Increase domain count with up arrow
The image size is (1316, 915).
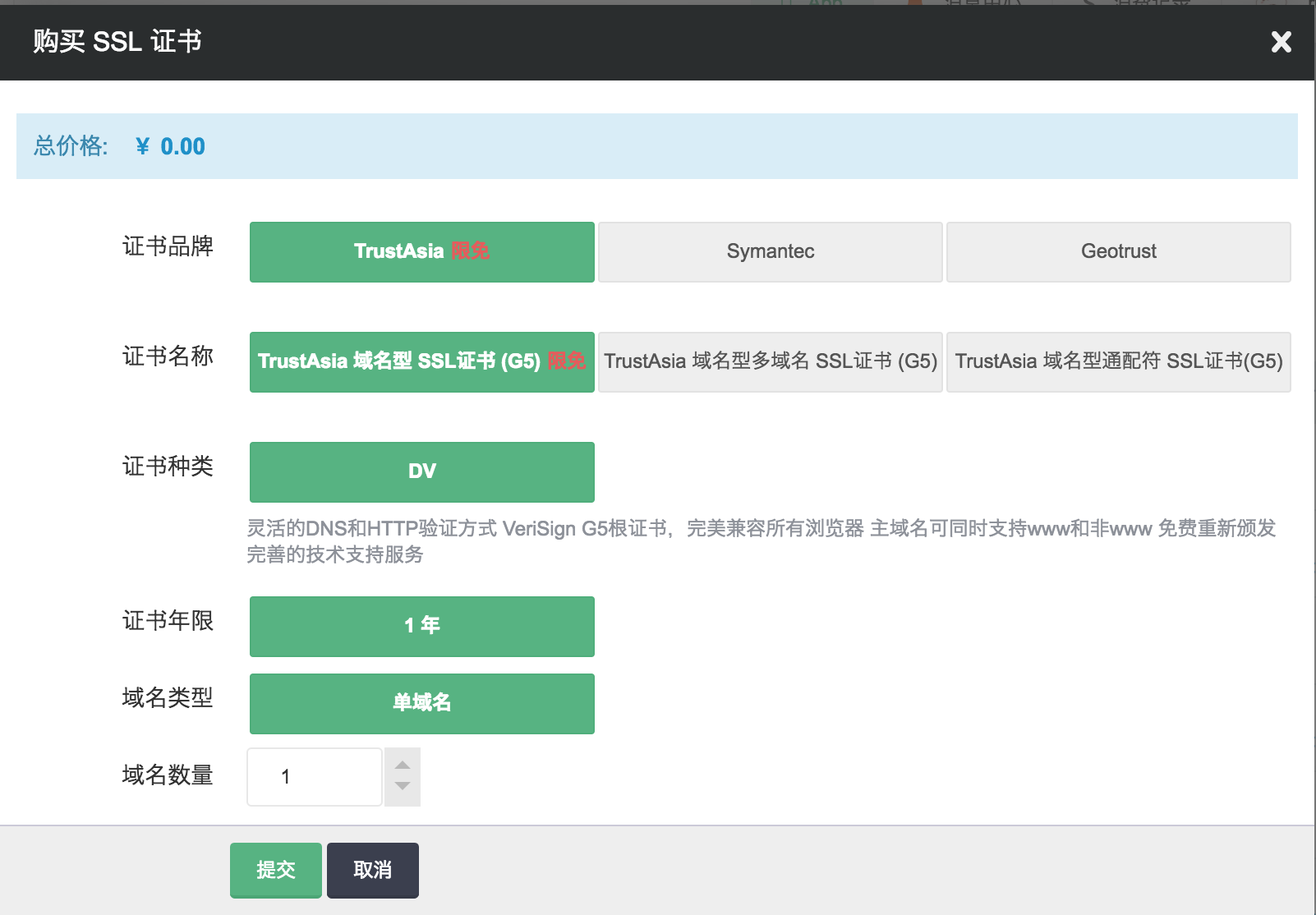point(403,765)
